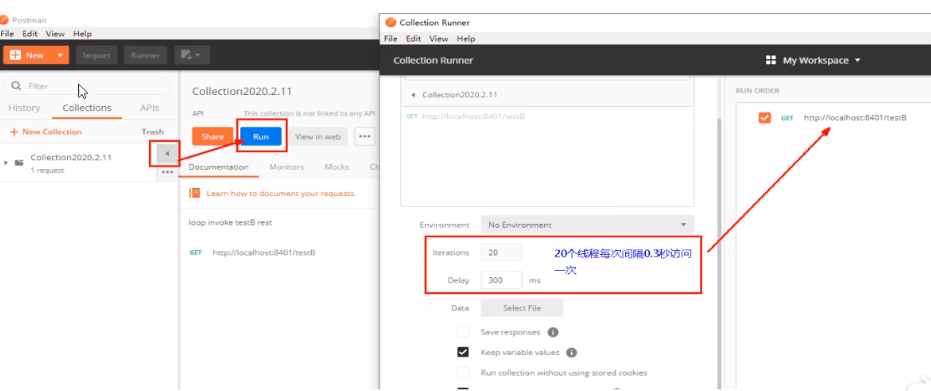Open the Help menu in Collection Runner
The width and height of the screenshot is (931, 391).
(x=466, y=39)
